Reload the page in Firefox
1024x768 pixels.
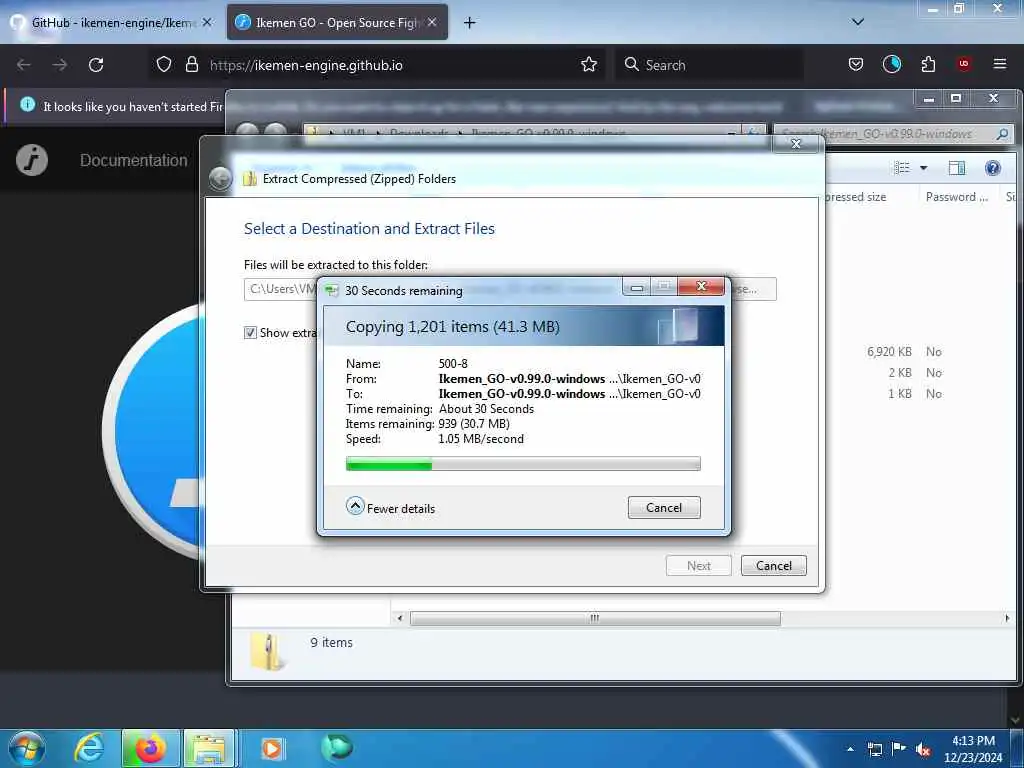tap(96, 65)
